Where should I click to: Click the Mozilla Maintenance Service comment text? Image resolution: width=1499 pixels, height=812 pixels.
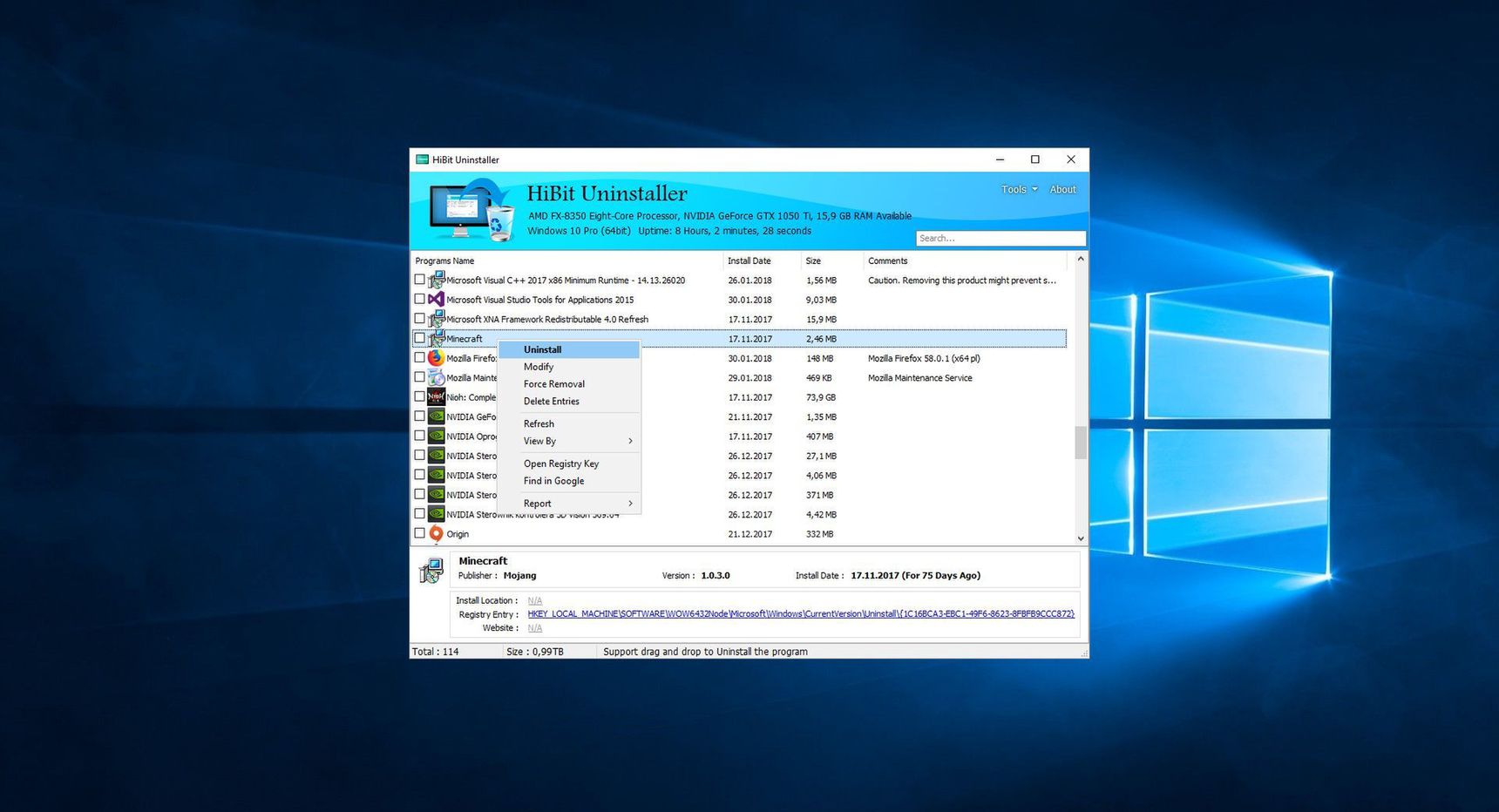(920, 378)
